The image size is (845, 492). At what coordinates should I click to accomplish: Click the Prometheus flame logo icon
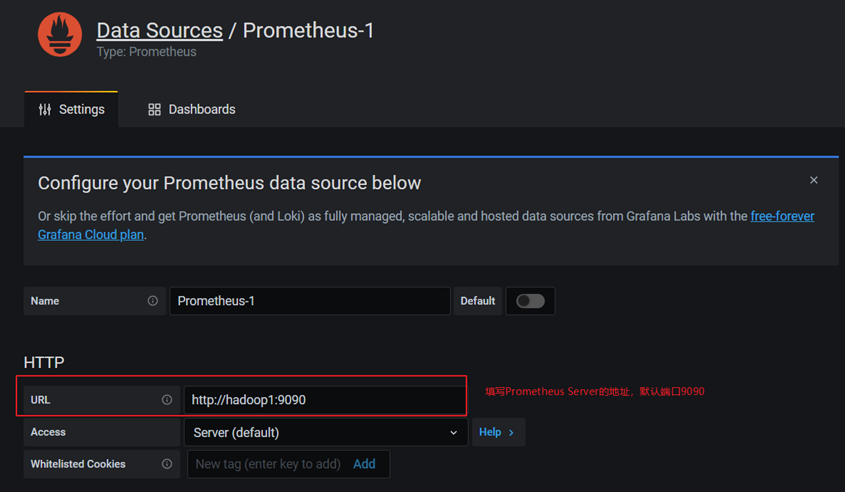(x=60, y=34)
